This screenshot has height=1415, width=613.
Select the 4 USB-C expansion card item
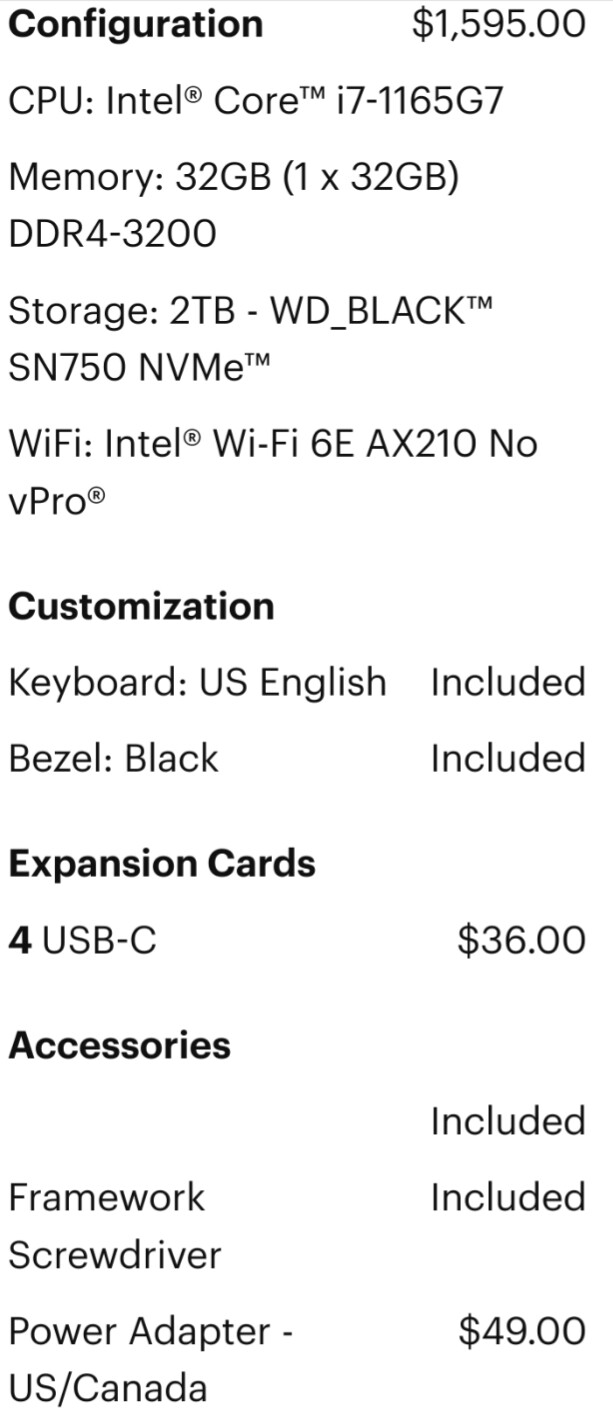(82, 940)
